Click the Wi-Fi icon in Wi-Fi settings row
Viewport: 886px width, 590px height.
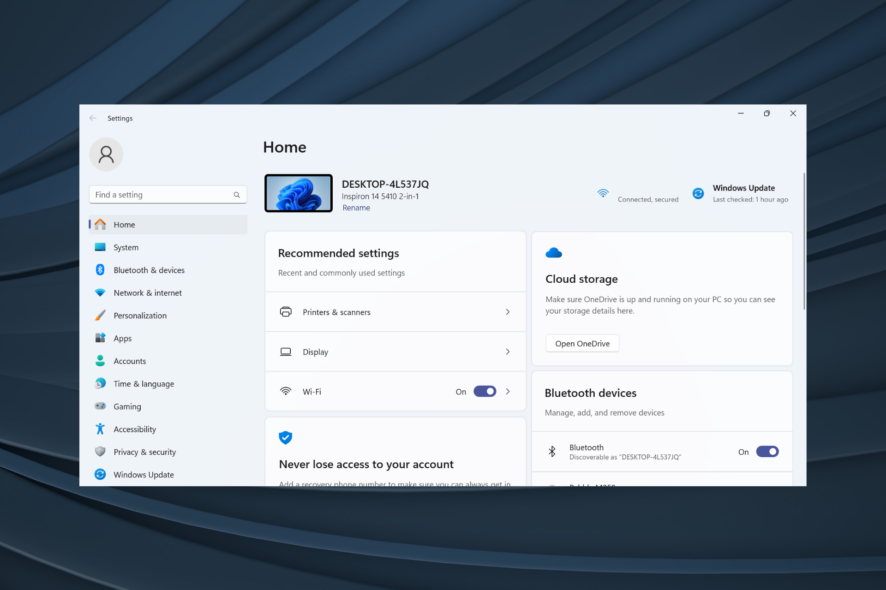click(286, 391)
